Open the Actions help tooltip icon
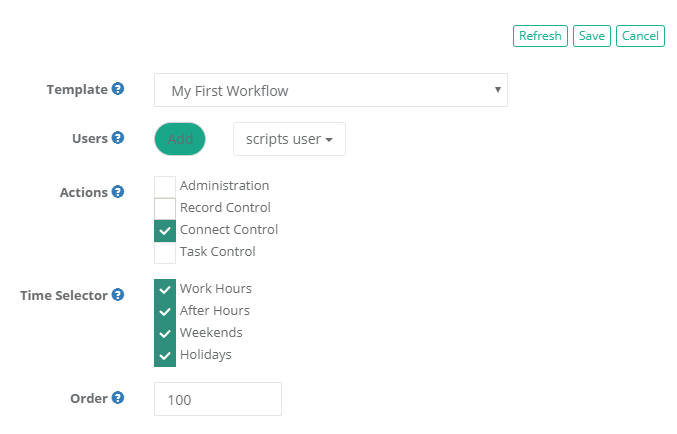Screen dimensions: 677x434 tap(118, 192)
